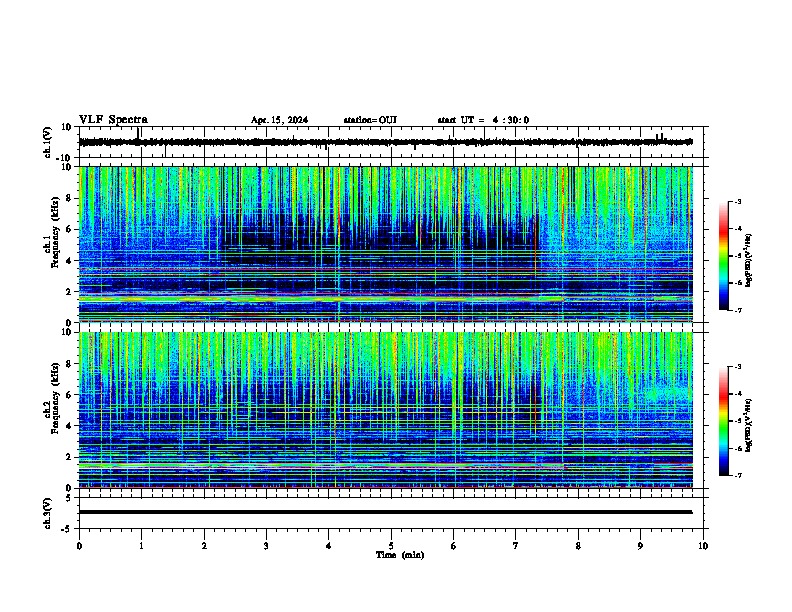Click the ch.2 spectrogram color bar

click(724, 421)
